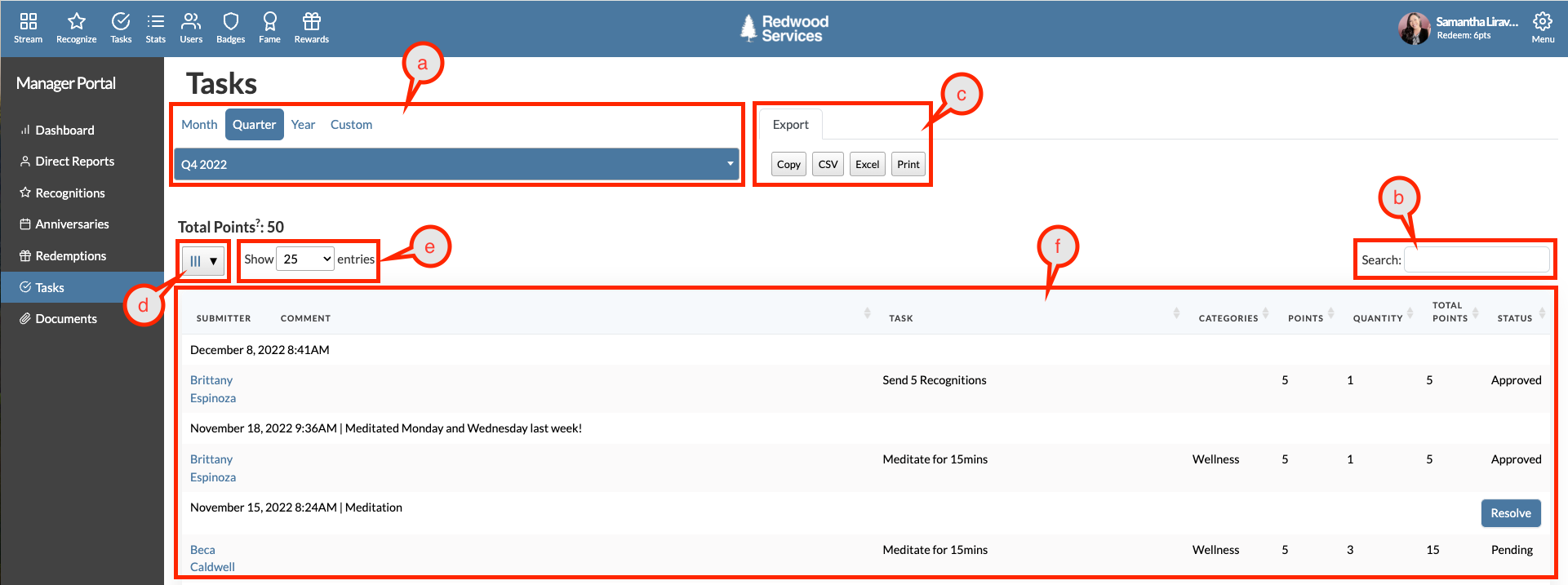Click the Search input field
The image size is (1568, 585).
tap(1477, 259)
